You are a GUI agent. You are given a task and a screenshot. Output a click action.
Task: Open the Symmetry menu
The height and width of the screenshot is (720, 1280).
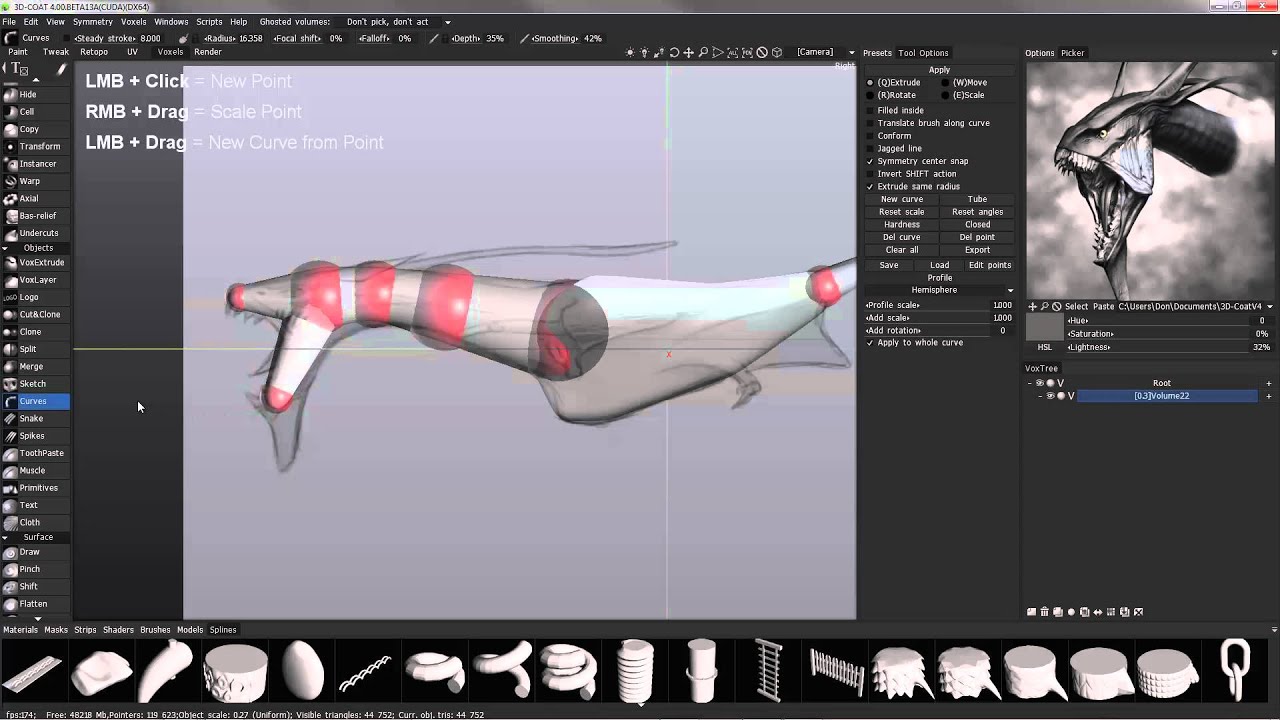pyautogui.click(x=93, y=22)
